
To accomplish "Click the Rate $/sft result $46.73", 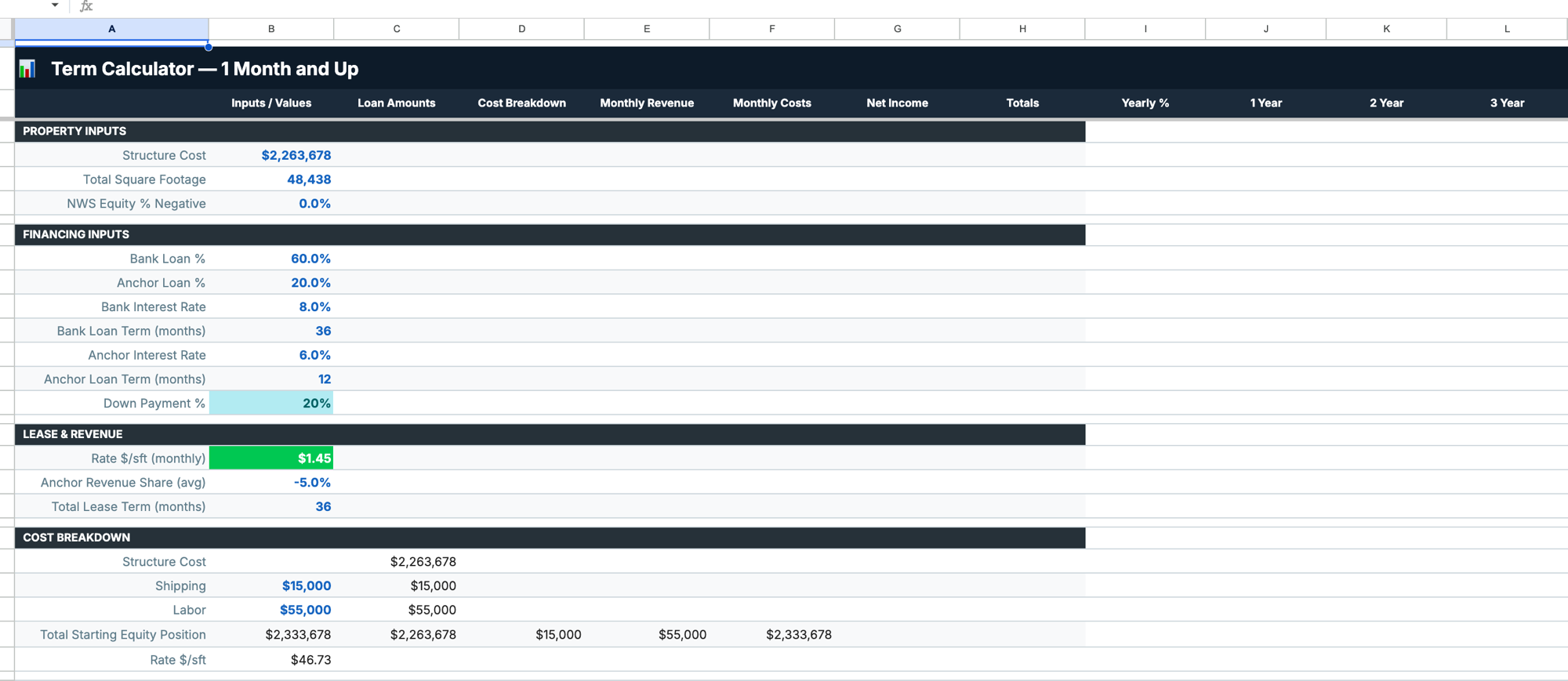I will (310, 660).
